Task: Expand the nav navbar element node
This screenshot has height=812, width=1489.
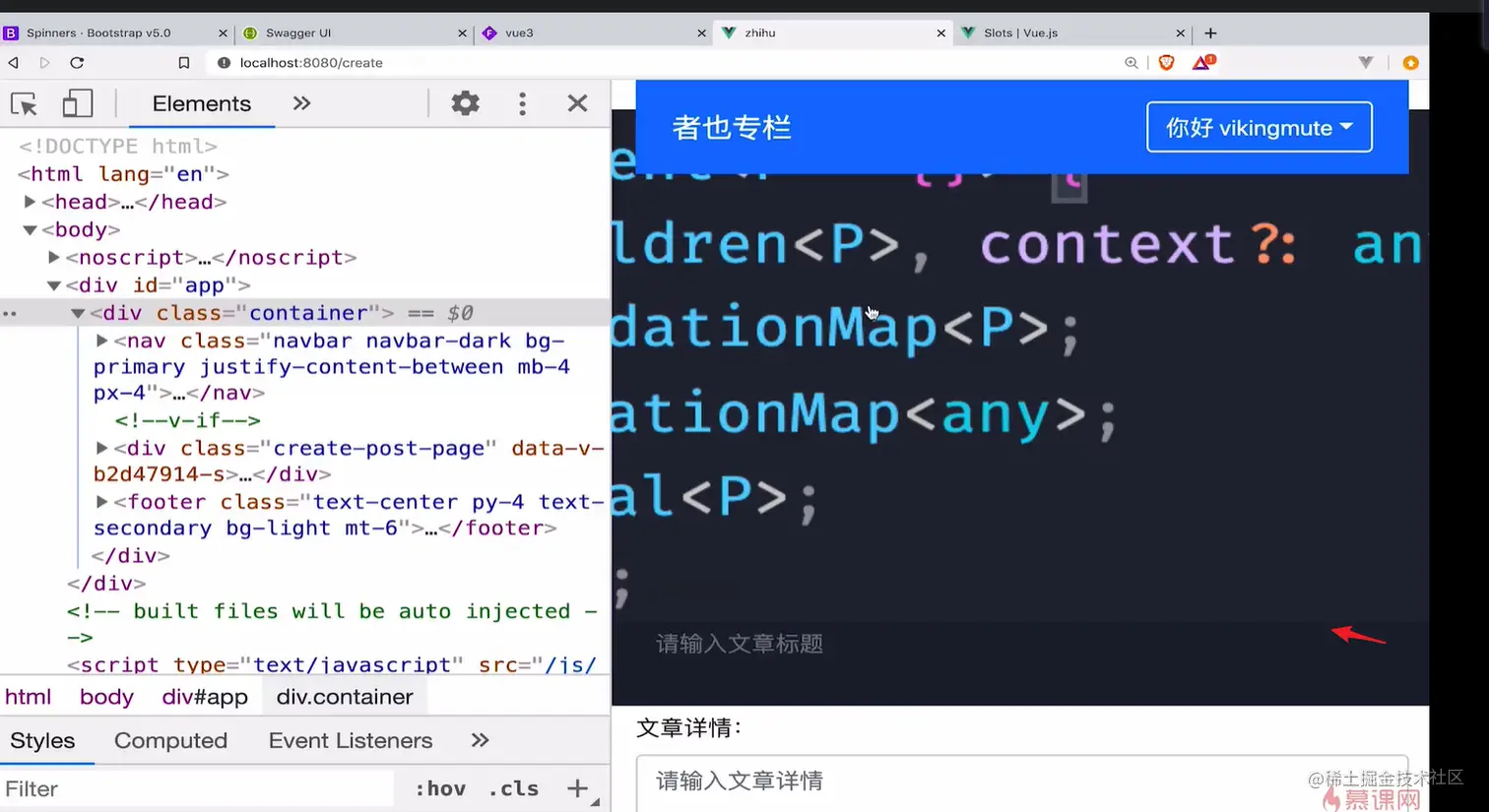Action: tap(101, 341)
